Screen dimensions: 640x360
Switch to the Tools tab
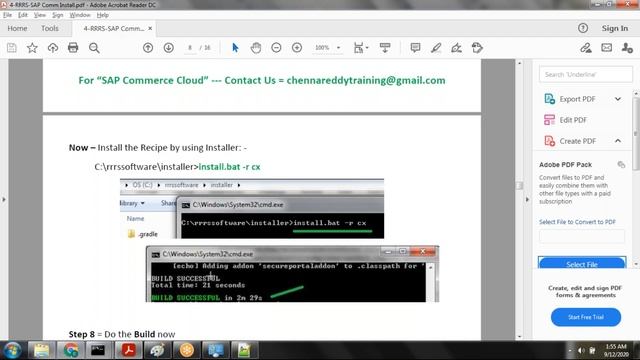[x=50, y=28]
